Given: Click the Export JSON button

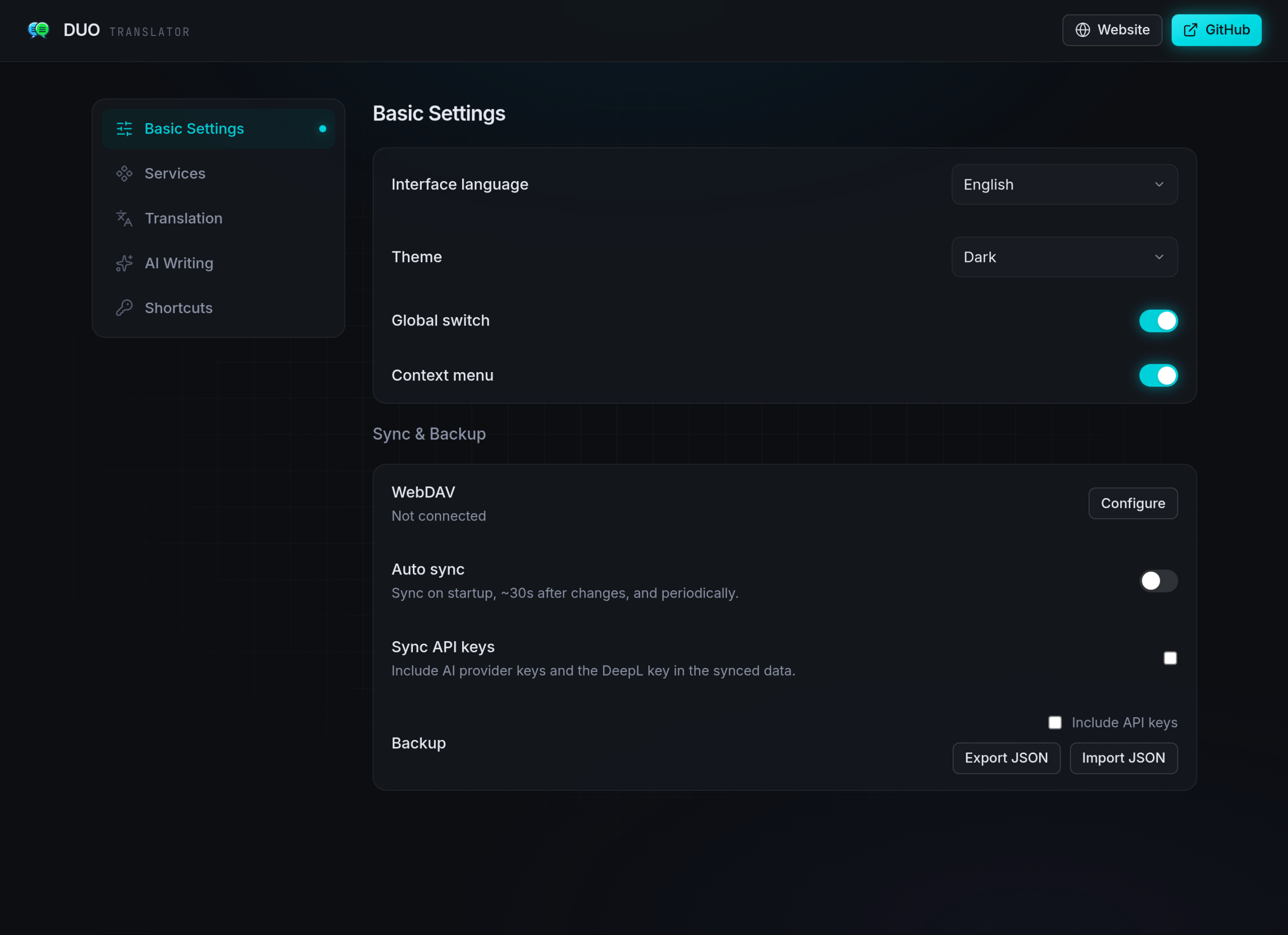Looking at the screenshot, I should tap(1007, 758).
